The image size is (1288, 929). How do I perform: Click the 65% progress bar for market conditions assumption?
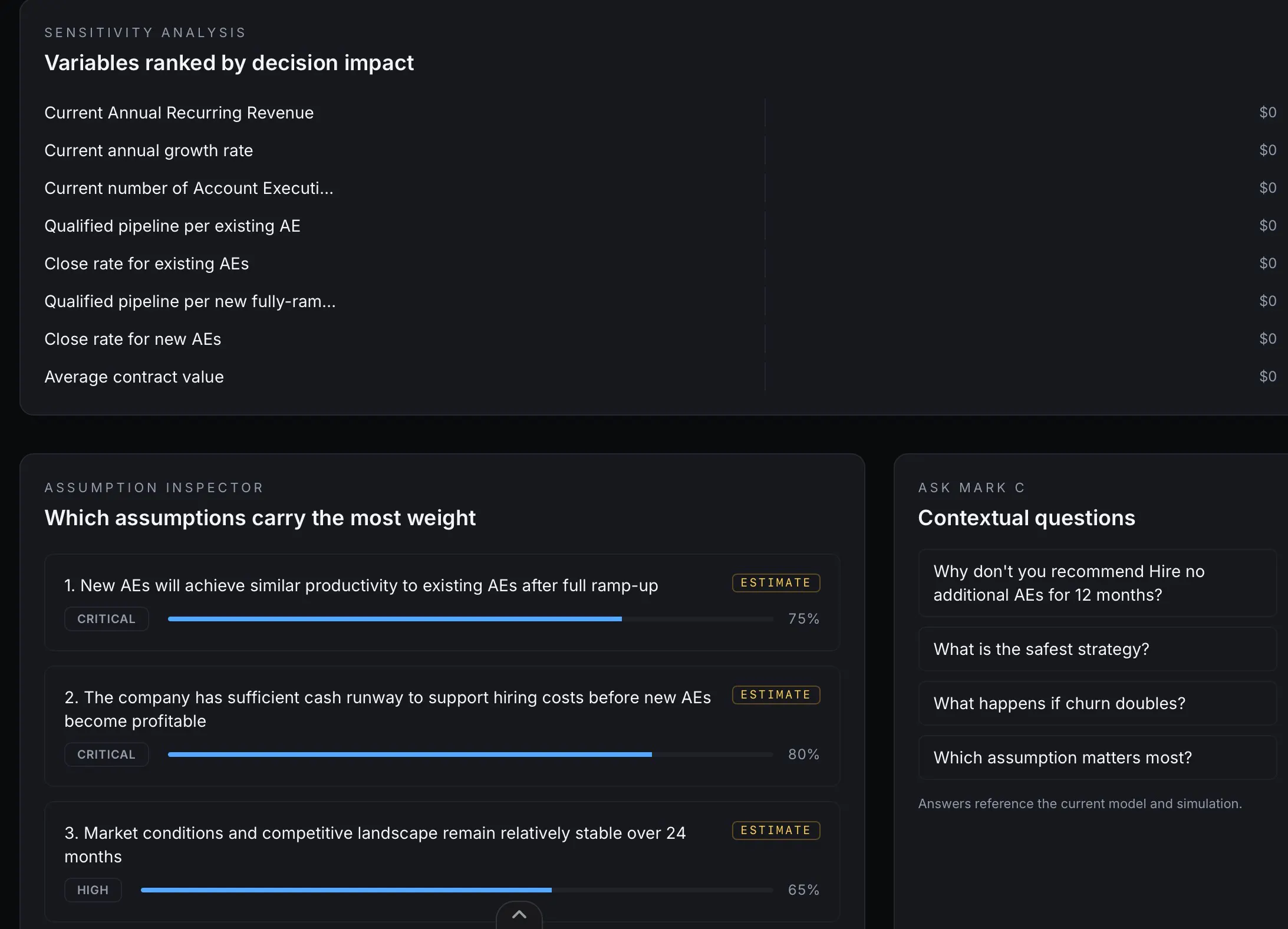457,890
